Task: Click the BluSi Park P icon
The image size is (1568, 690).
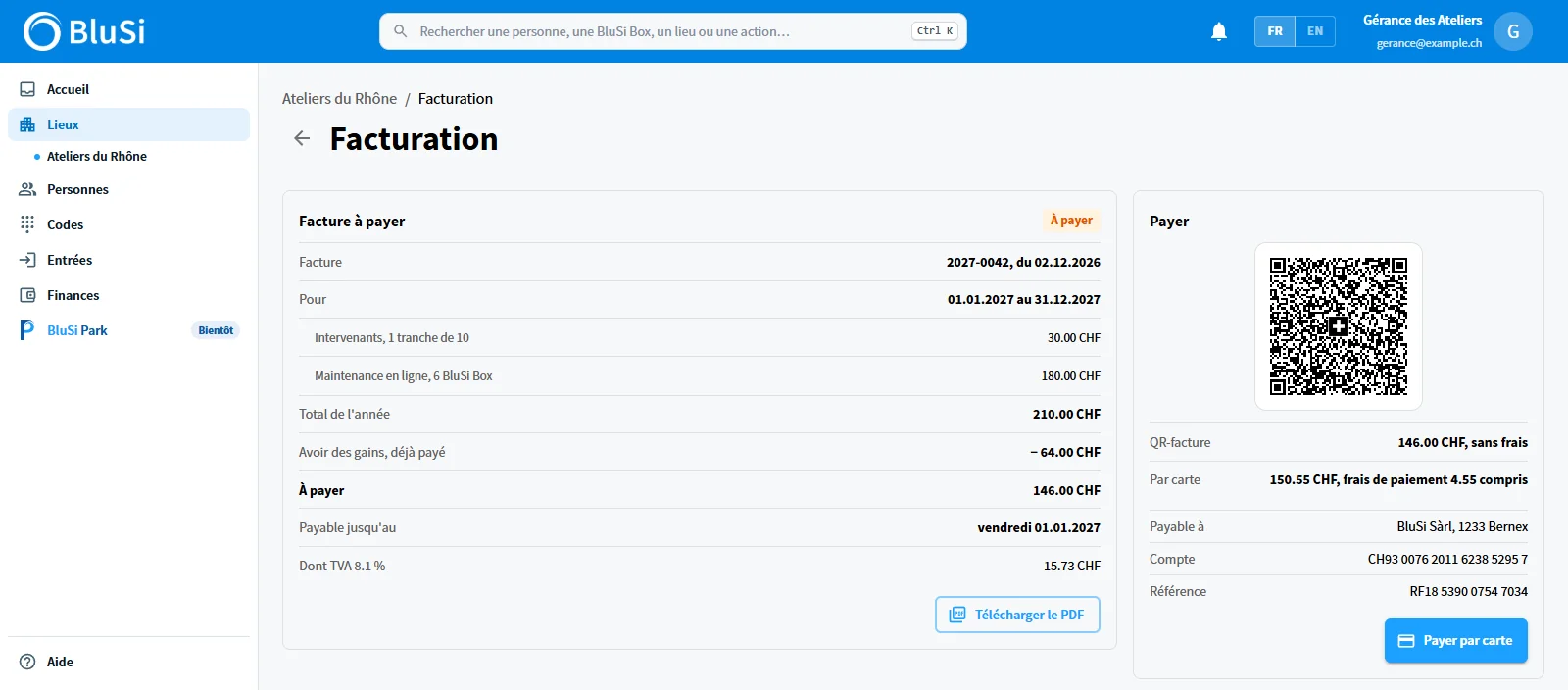Action: (x=27, y=330)
